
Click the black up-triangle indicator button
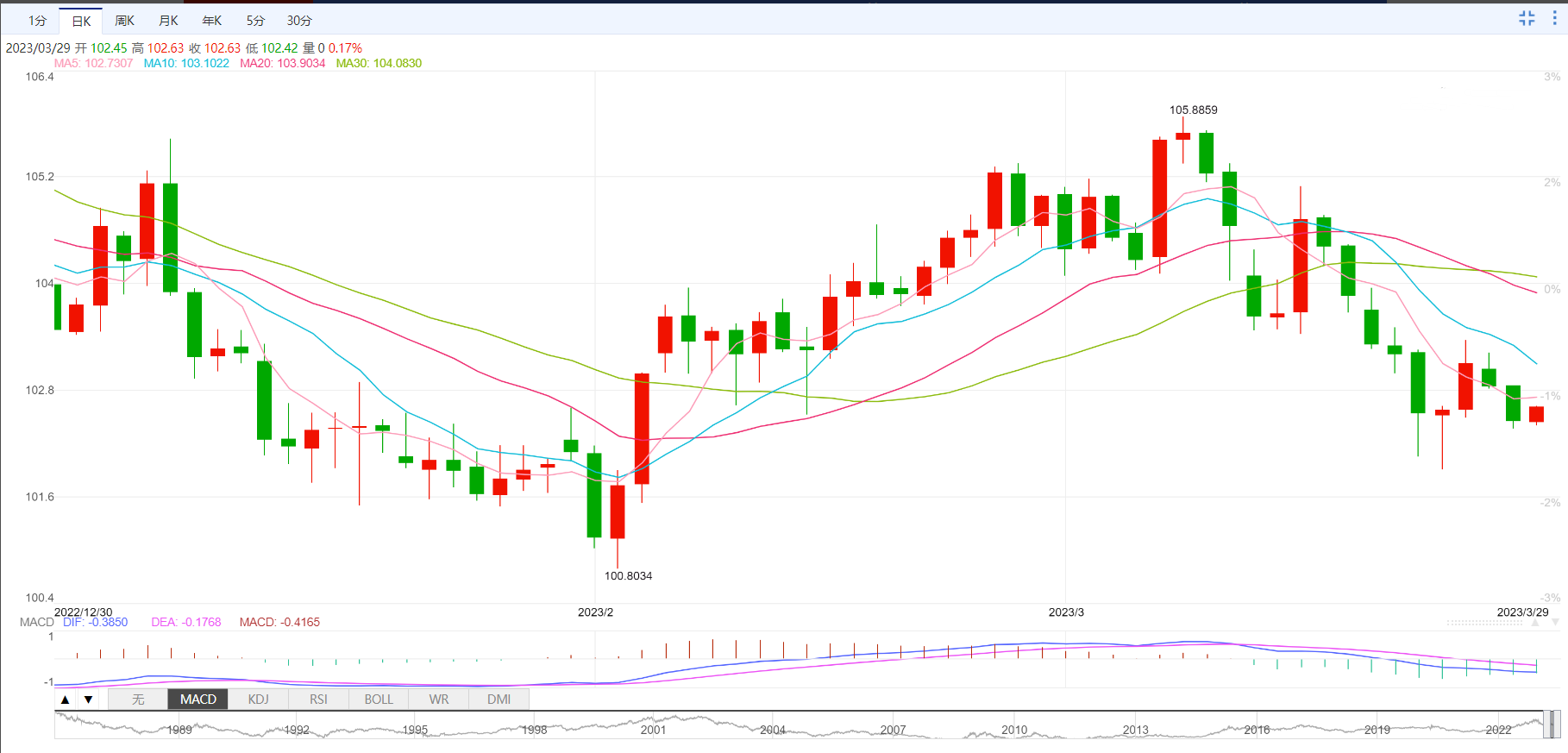click(65, 700)
